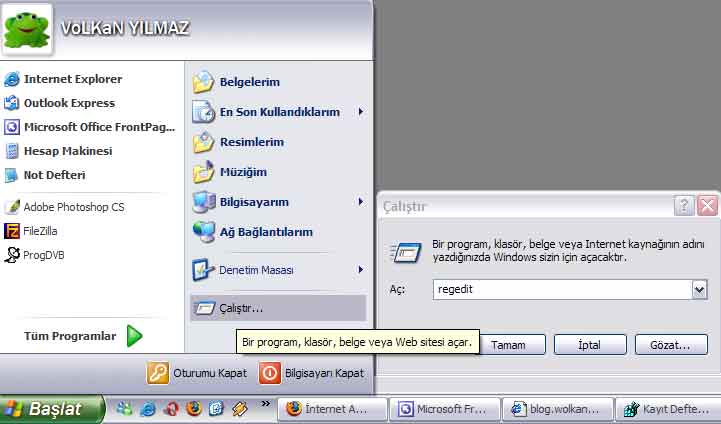Click the Başlat start button
The image size is (721, 424).
click(x=52, y=409)
